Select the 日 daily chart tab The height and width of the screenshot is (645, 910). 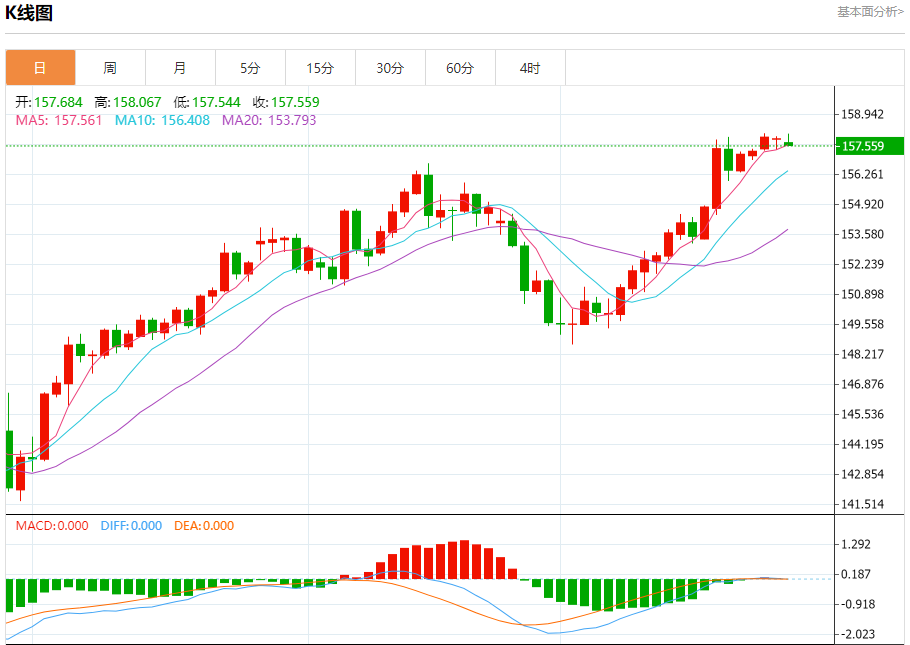tap(40, 68)
